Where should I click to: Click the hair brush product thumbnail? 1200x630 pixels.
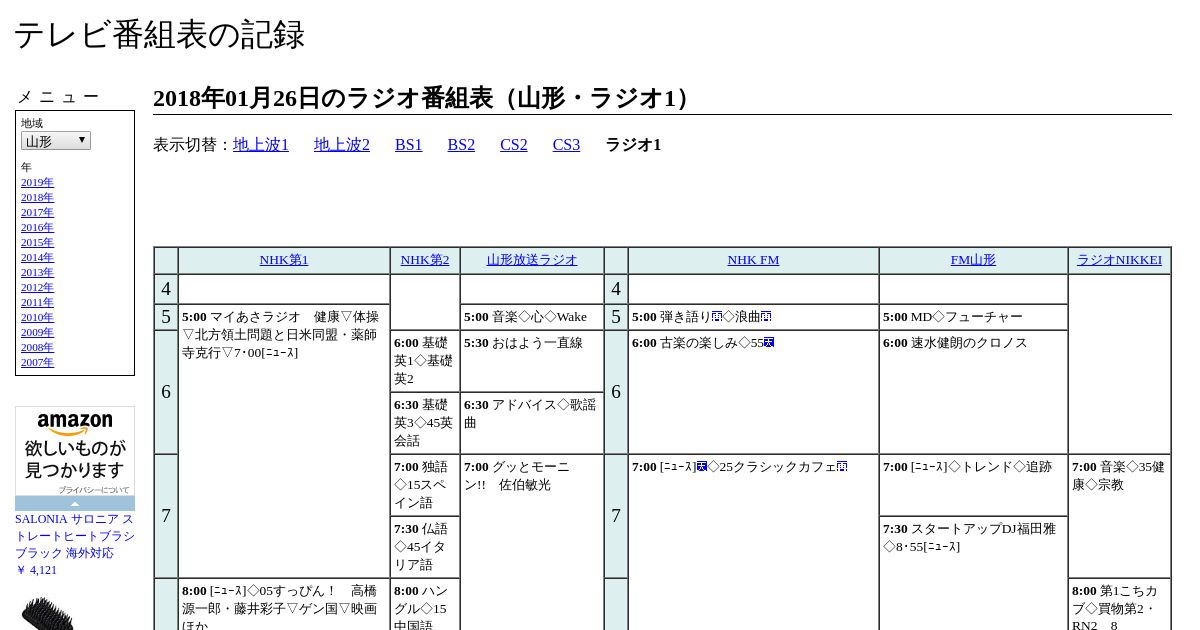click(x=47, y=612)
